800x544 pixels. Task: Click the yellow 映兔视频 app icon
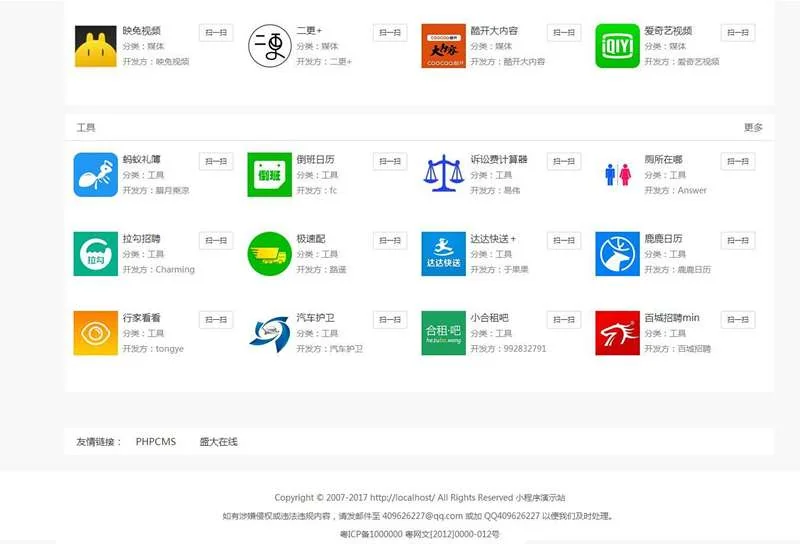click(x=96, y=46)
